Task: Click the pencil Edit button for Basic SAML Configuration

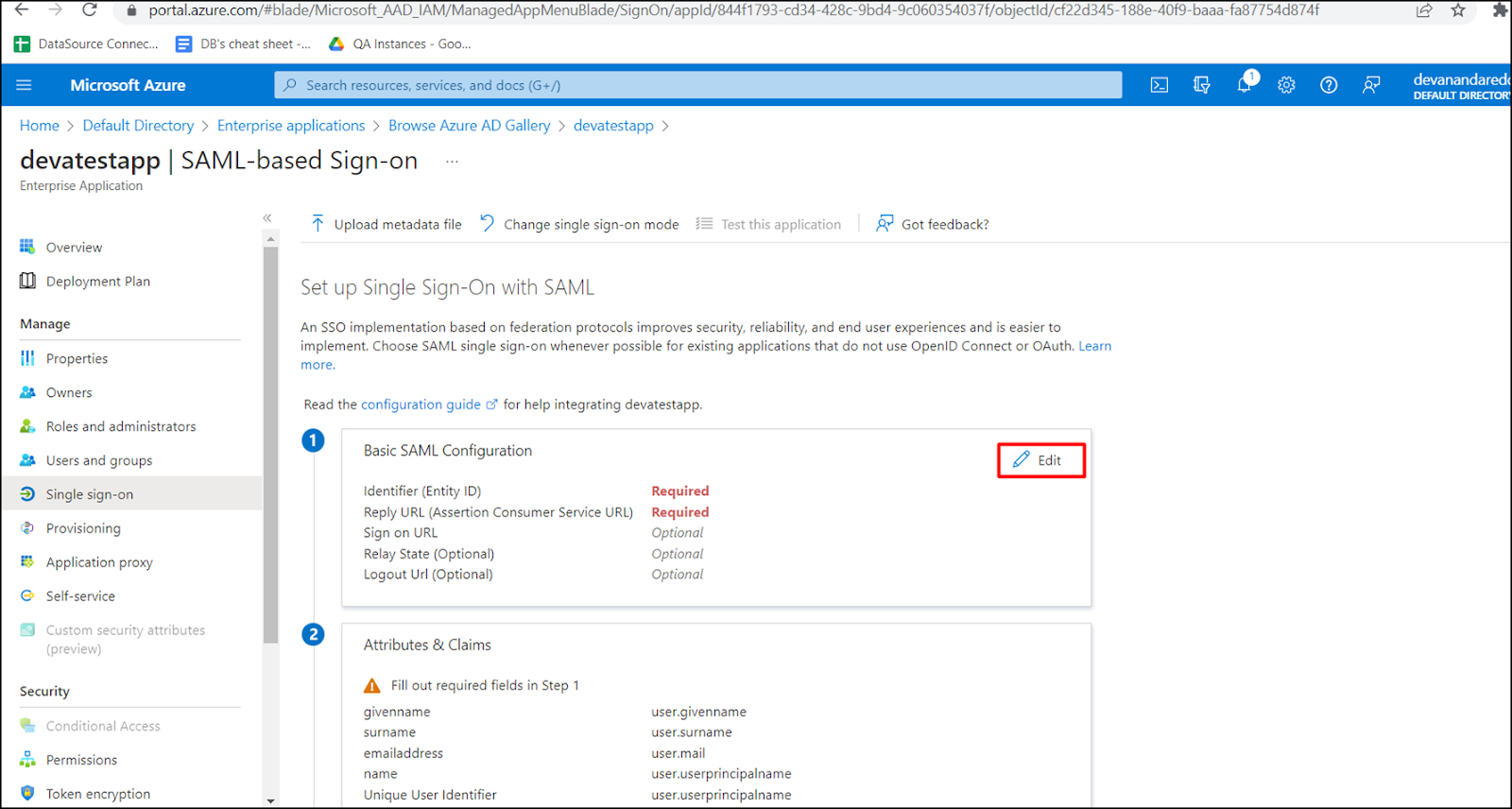Action: (x=1040, y=460)
